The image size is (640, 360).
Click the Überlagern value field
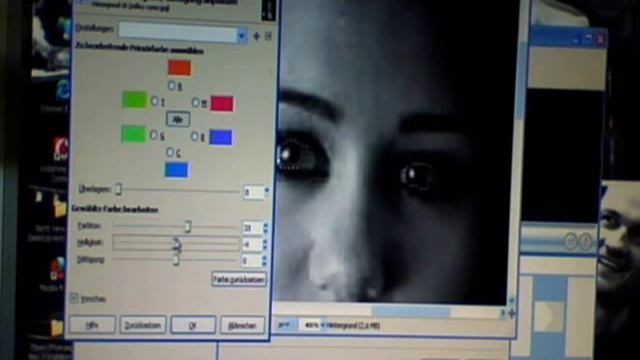tap(253, 192)
